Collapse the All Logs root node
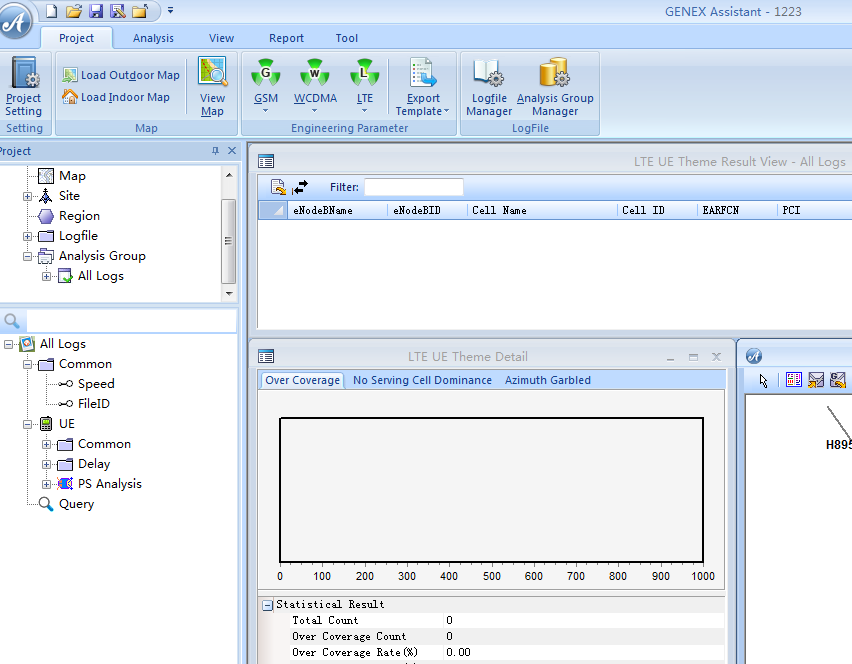 pyautogui.click(x=8, y=344)
